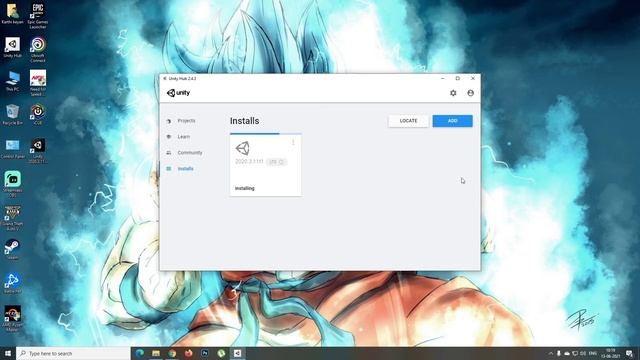The image size is (640, 360).
Task: Open Unity Hub preferences gear icon
Action: tap(453, 93)
